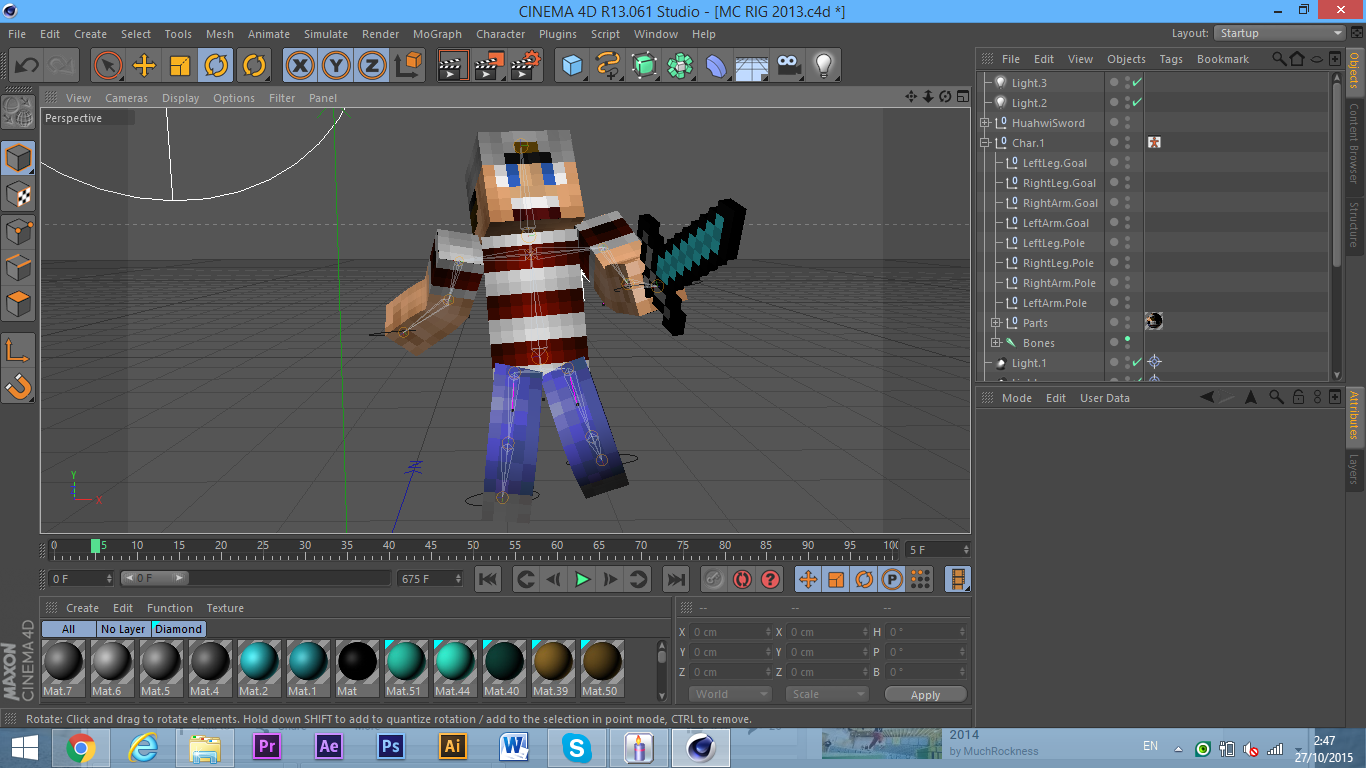Activate the Rotate tool in the top toolbar

click(x=216, y=66)
